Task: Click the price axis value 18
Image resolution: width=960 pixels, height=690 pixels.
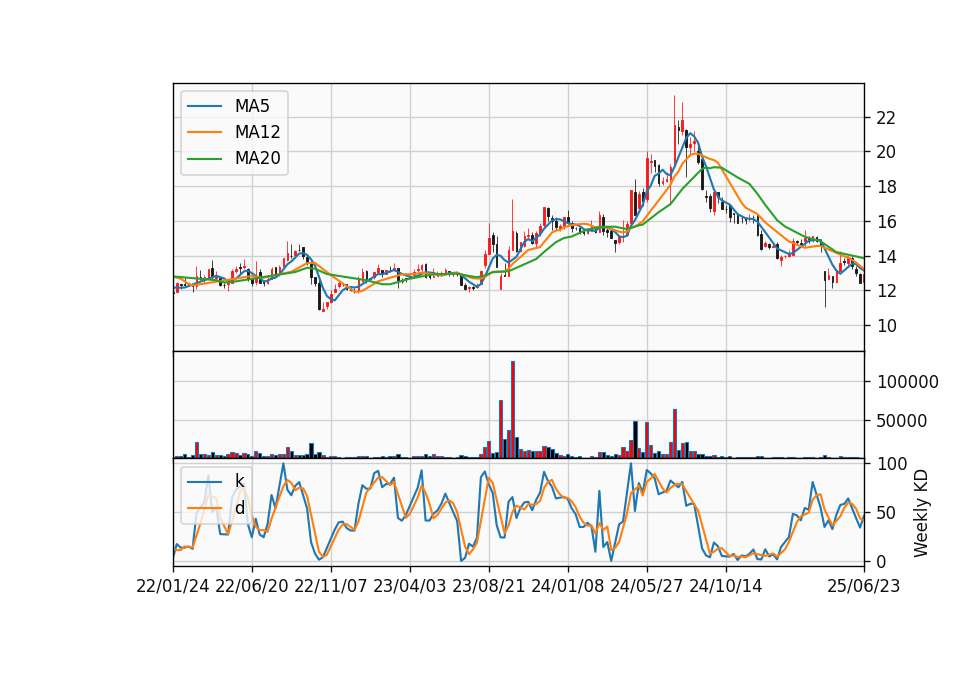Action: [x=887, y=187]
